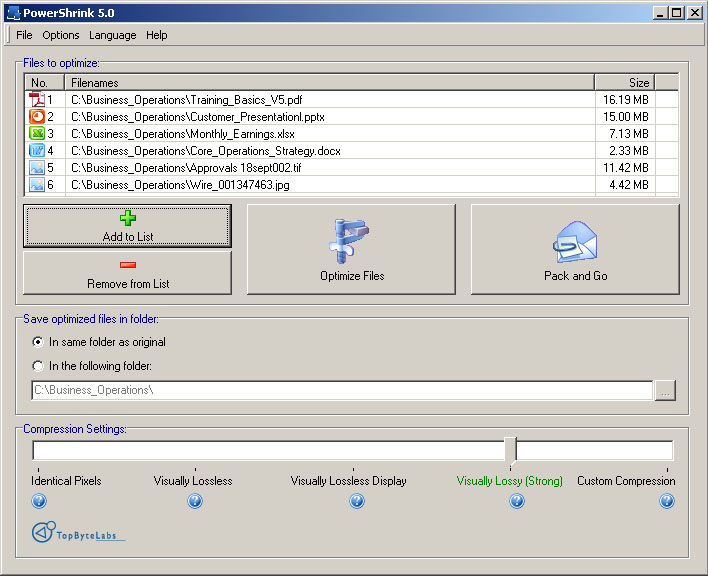This screenshot has width=708, height=576.
Task: Click the Excel icon beside Monthly_Earnings.xlsx
Action: coord(37,134)
